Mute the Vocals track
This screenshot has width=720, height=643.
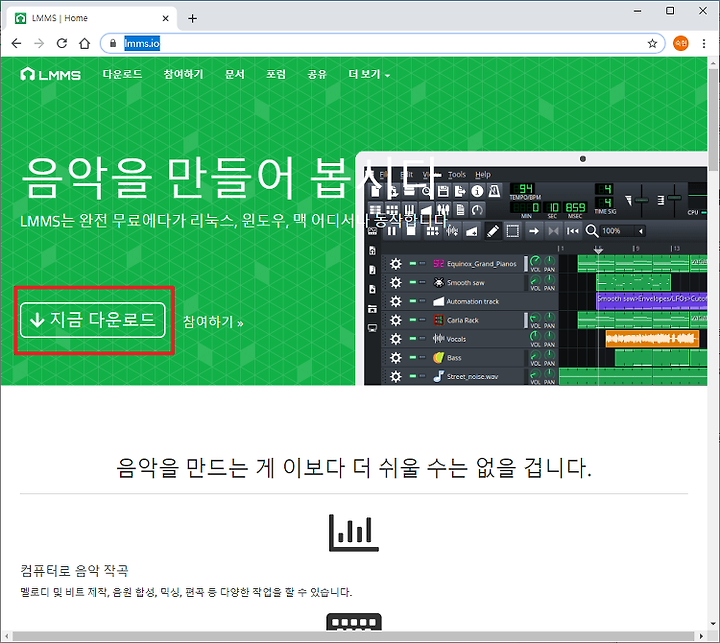(x=413, y=339)
